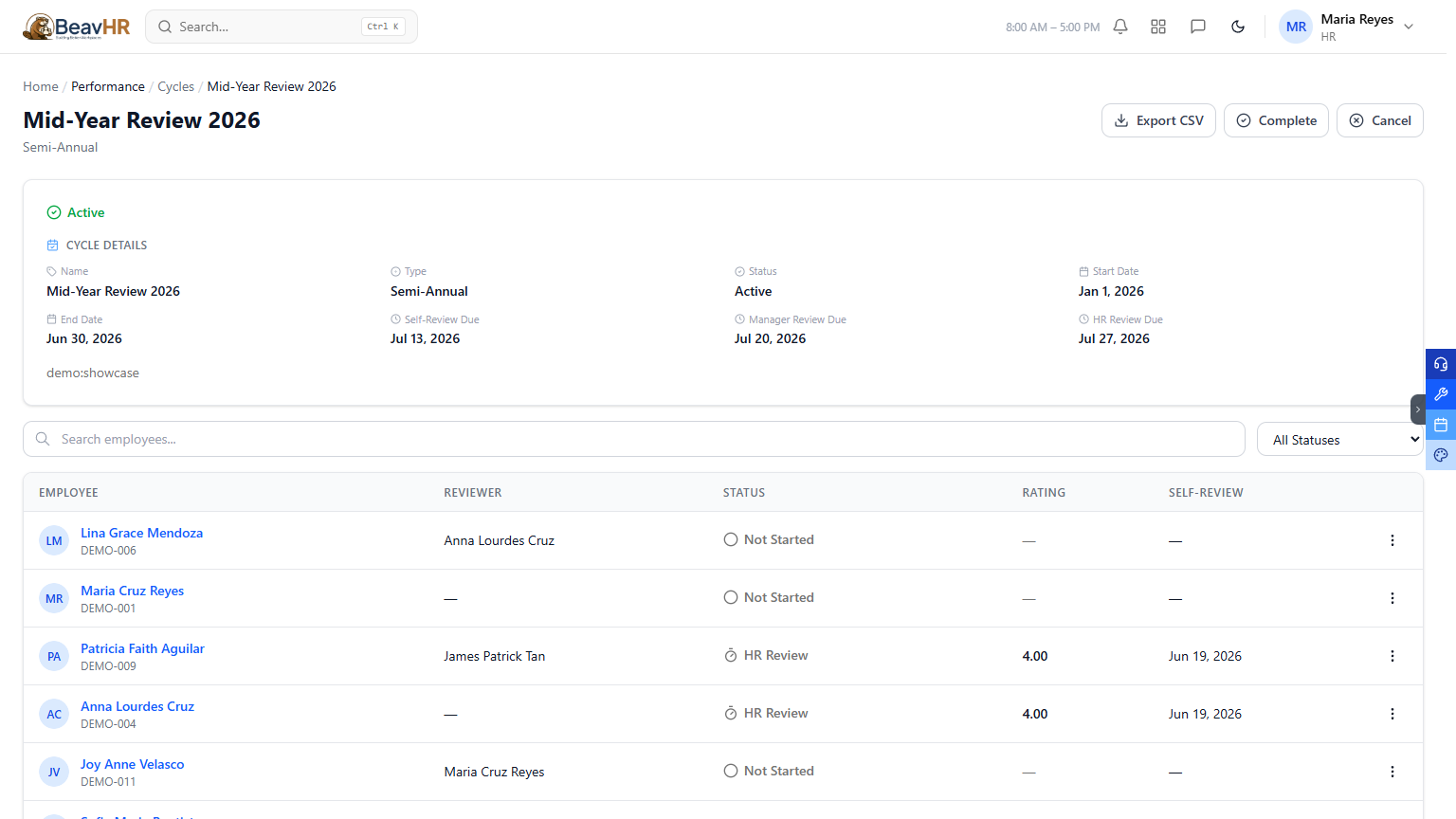The width and height of the screenshot is (1456, 819).
Task: Click the calendar icon in side panel
Action: tap(1441, 425)
